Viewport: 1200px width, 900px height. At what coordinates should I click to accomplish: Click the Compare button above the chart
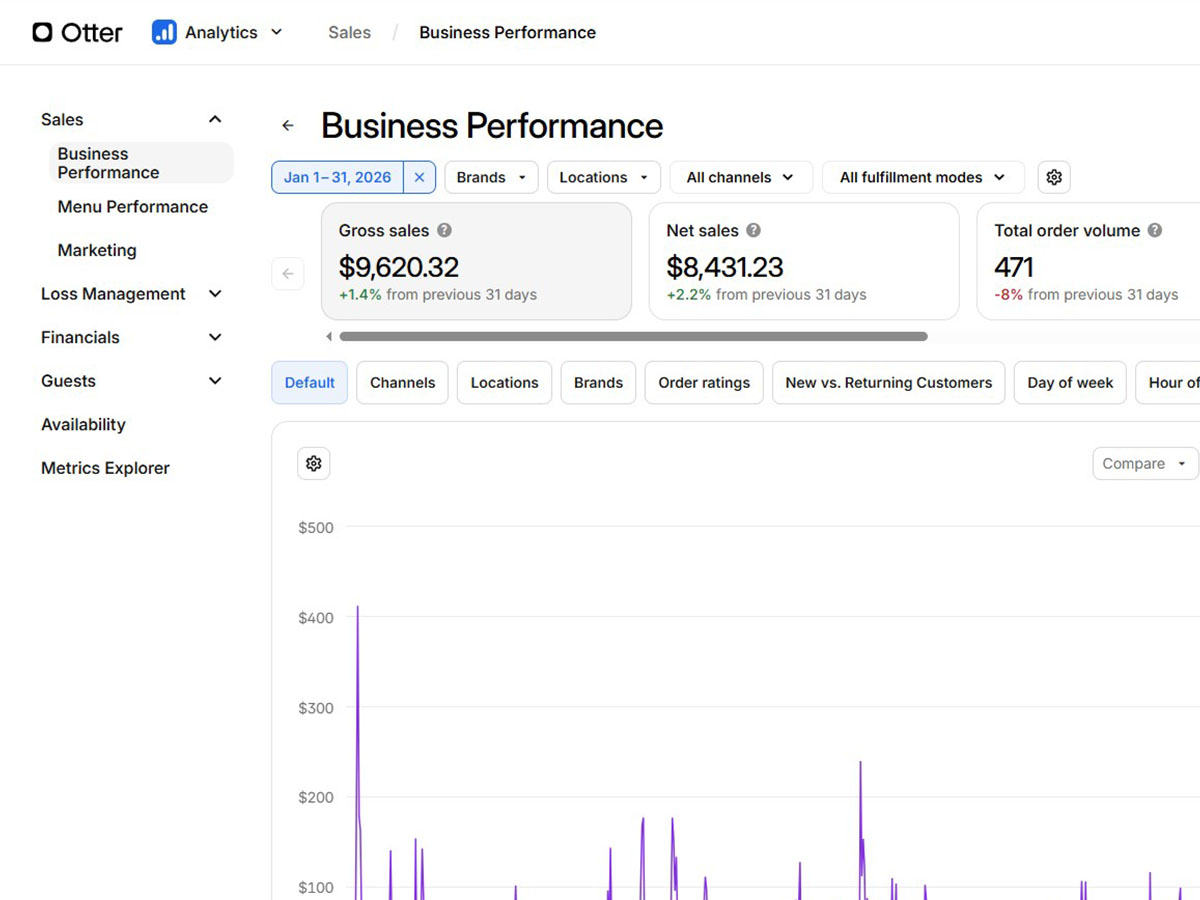pyautogui.click(x=1144, y=464)
